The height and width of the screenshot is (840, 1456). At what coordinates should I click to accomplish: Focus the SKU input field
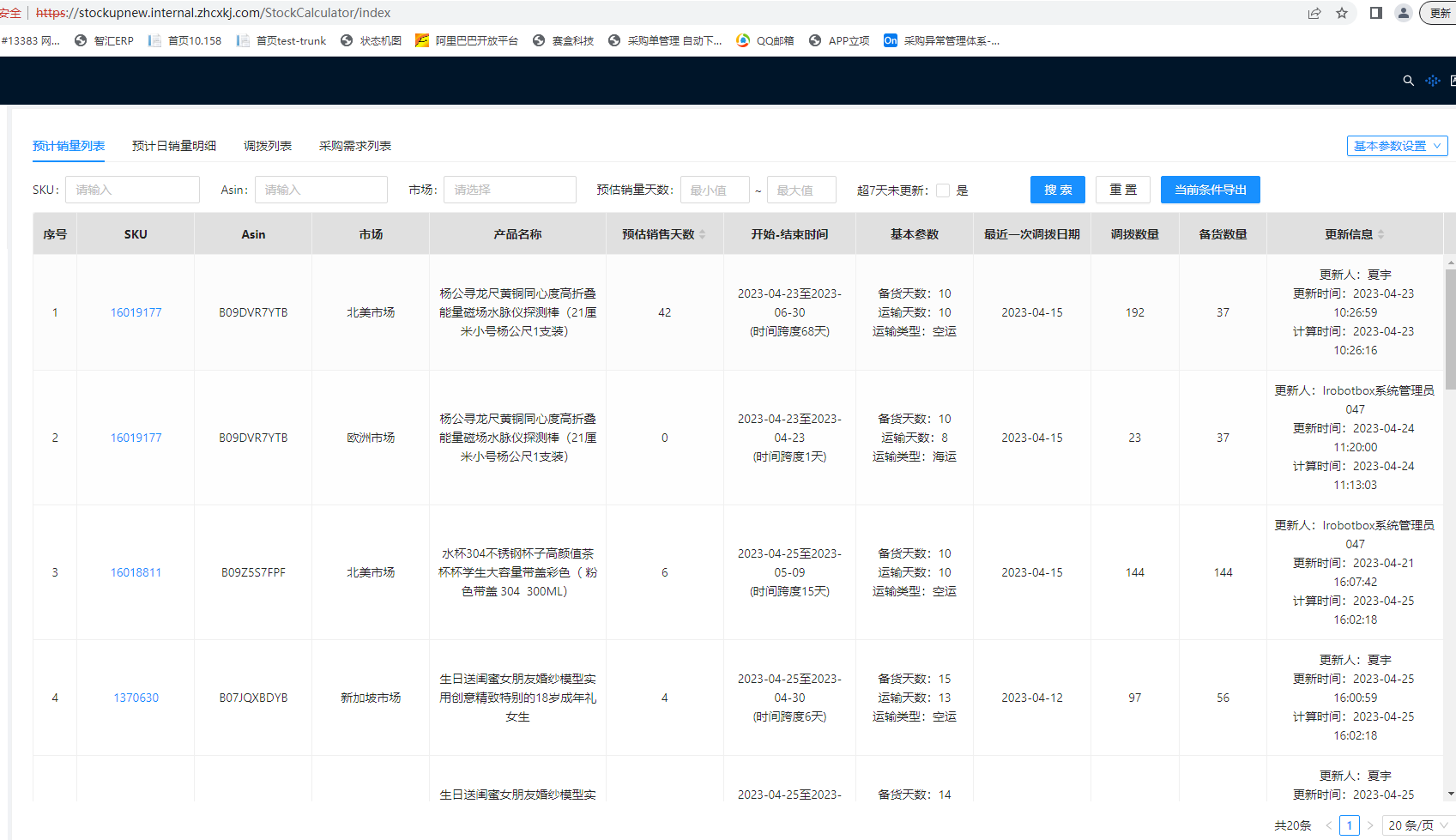click(x=132, y=190)
